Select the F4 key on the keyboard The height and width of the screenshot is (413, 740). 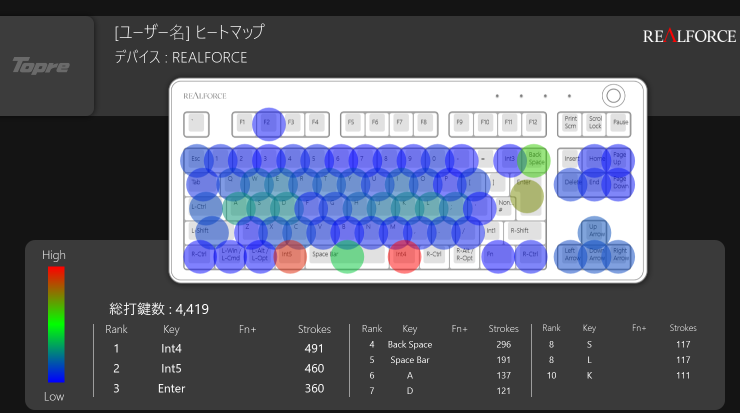pos(315,124)
